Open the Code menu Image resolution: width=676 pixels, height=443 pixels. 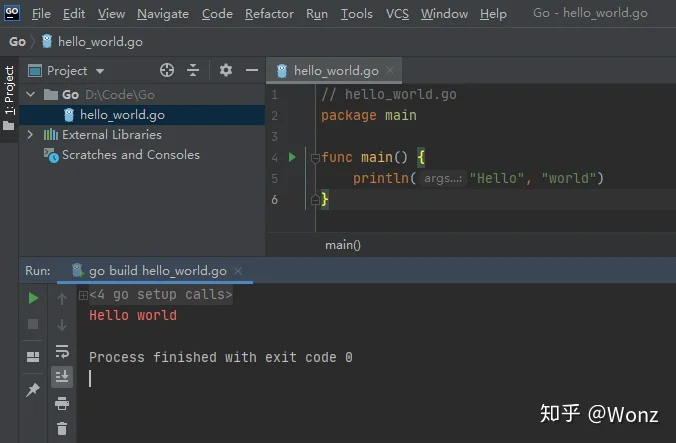pyautogui.click(x=217, y=14)
